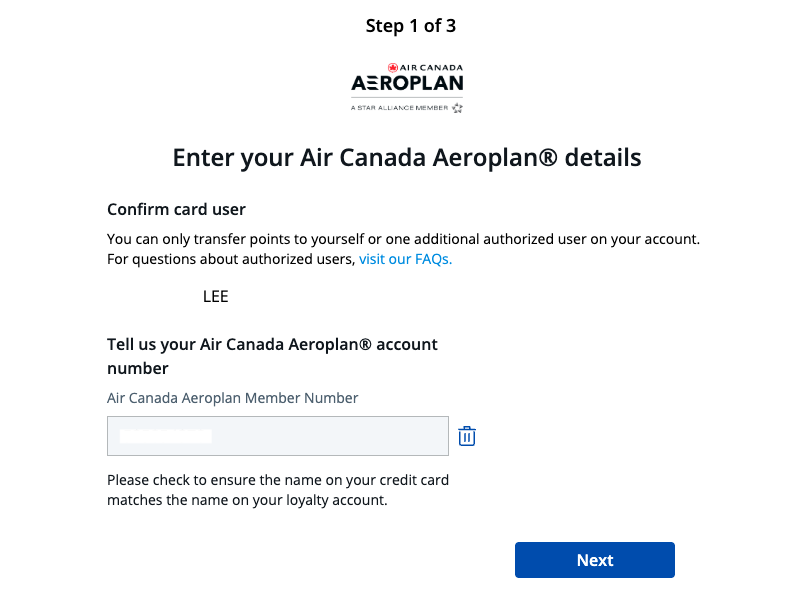Click the 'You can only transfer points' sentence
This screenshot has width=791, height=609.
tap(404, 239)
